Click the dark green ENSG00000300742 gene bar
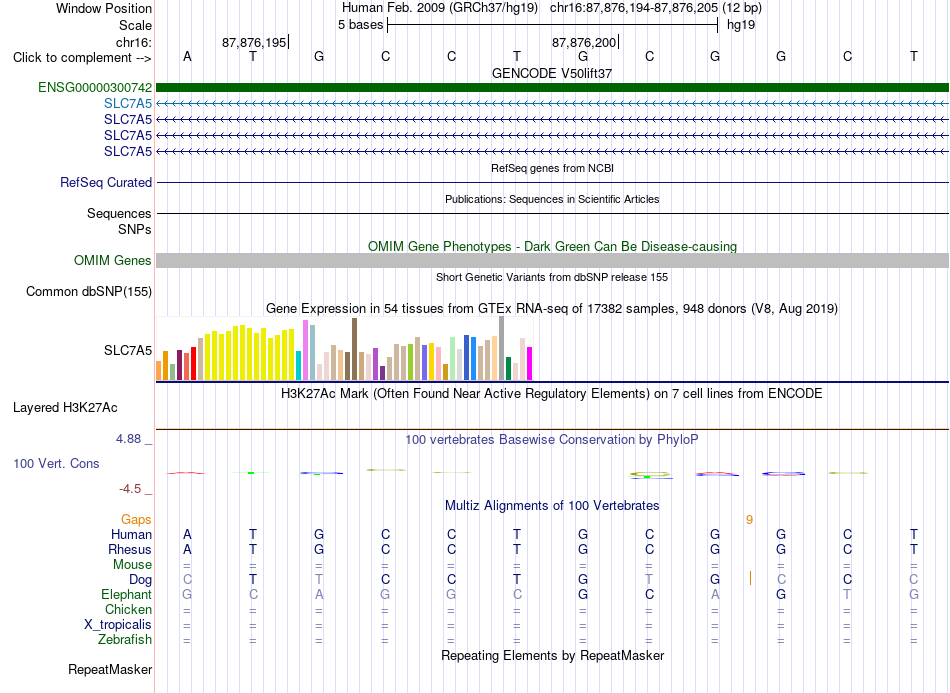 pos(552,87)
